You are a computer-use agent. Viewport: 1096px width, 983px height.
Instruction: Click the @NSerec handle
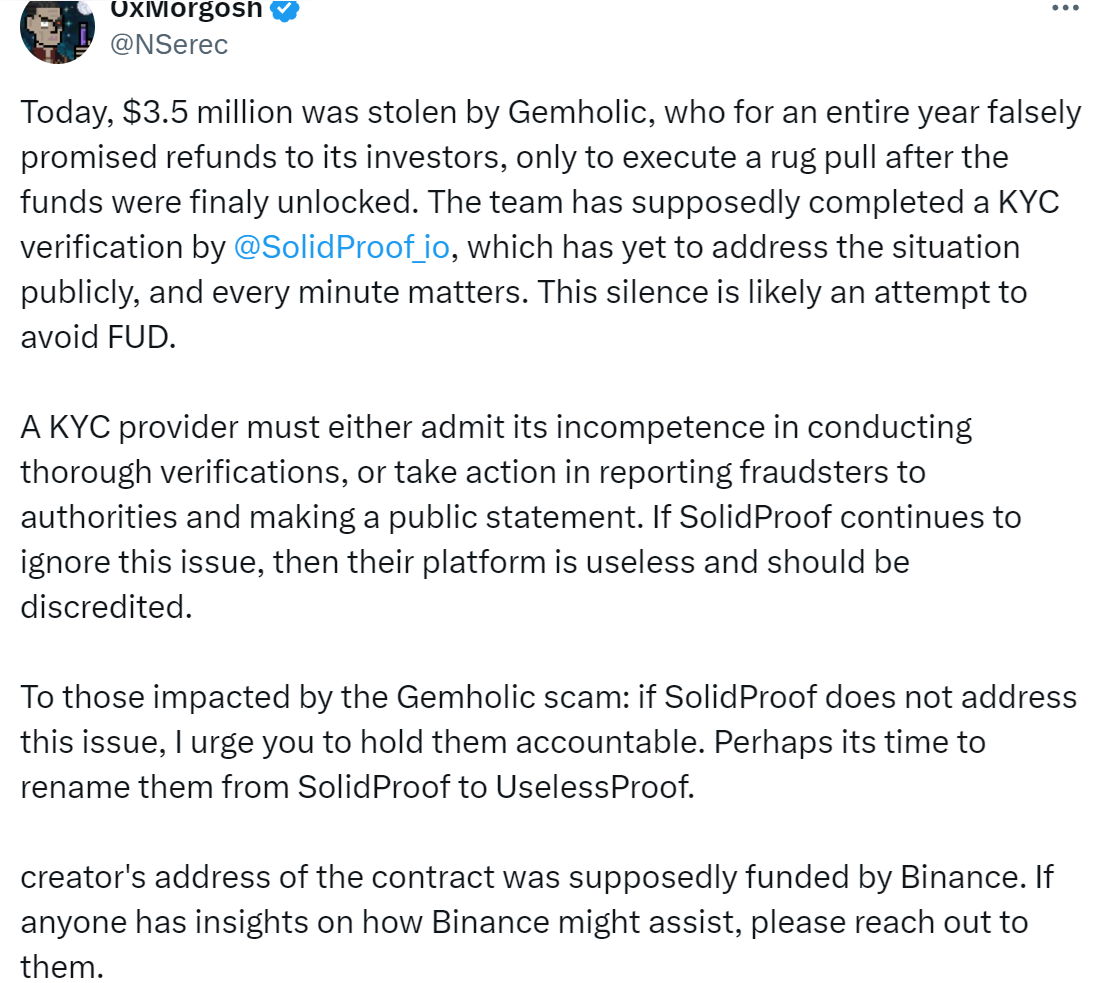pos(169,44)
